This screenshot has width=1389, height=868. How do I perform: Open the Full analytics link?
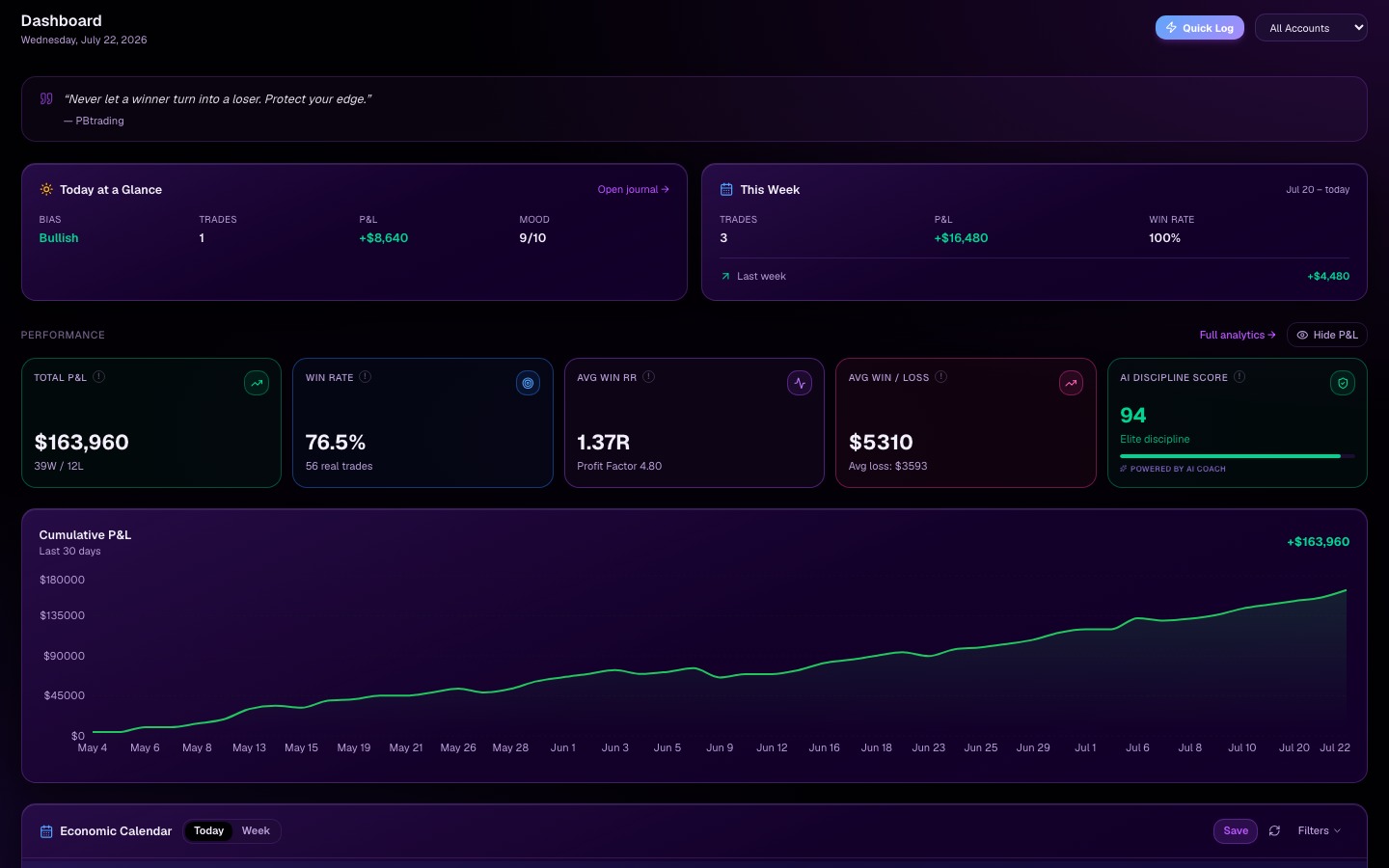[x=1238, y=335]
